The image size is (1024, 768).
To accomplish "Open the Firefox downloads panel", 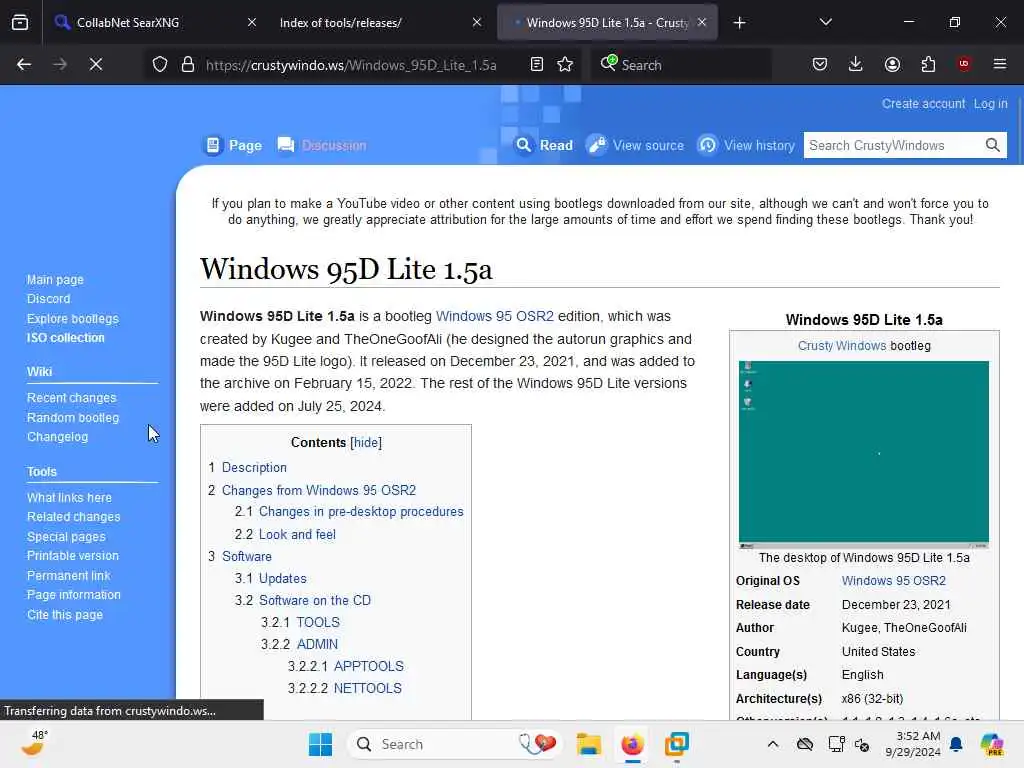I will (856, 64).
